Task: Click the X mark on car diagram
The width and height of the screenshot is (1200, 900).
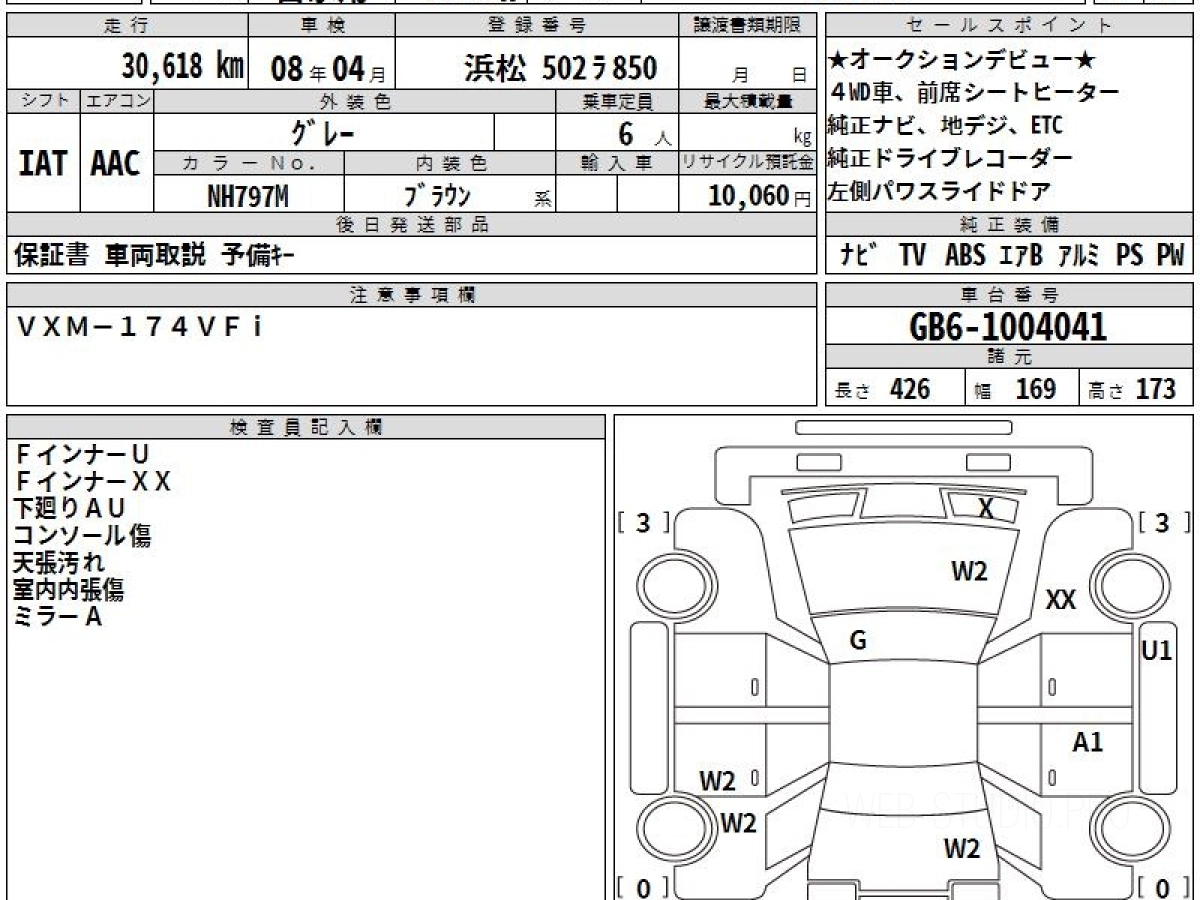Action: pyautogui.click(x=986, y=509)
